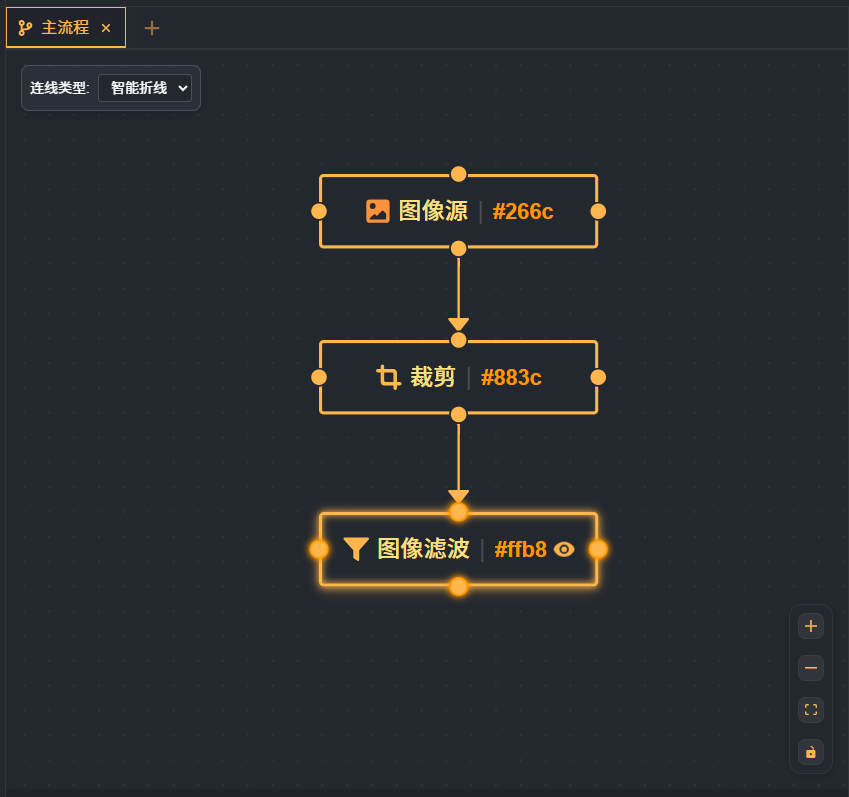Toggle the canvas lock button
The height and width of the screenshot is (797, 849).
point(811,752)
